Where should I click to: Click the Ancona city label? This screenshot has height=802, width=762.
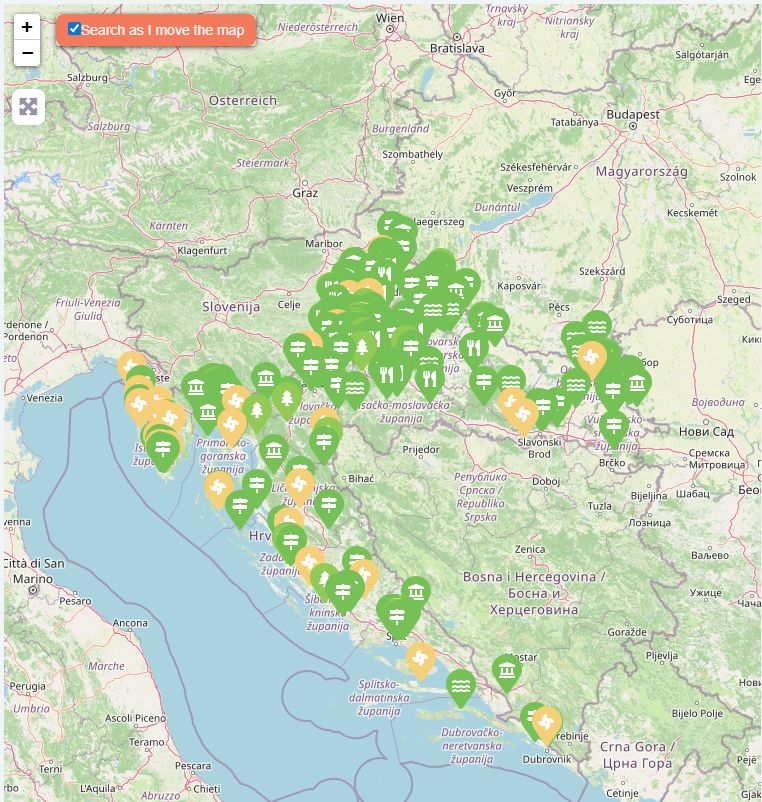pyautogui.click(x=130, y=623)
